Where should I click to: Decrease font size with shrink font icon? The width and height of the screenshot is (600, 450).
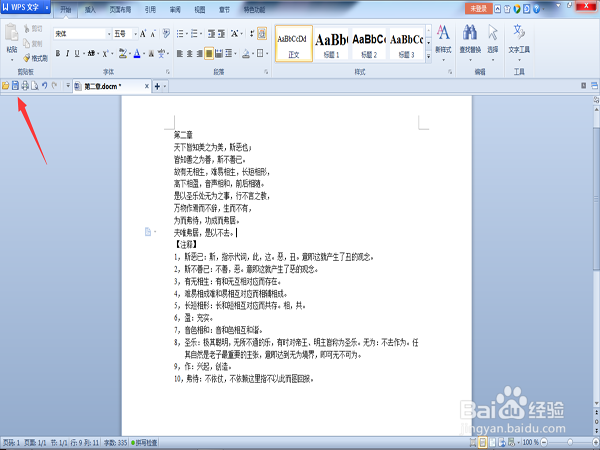click(x=153, y=34)
